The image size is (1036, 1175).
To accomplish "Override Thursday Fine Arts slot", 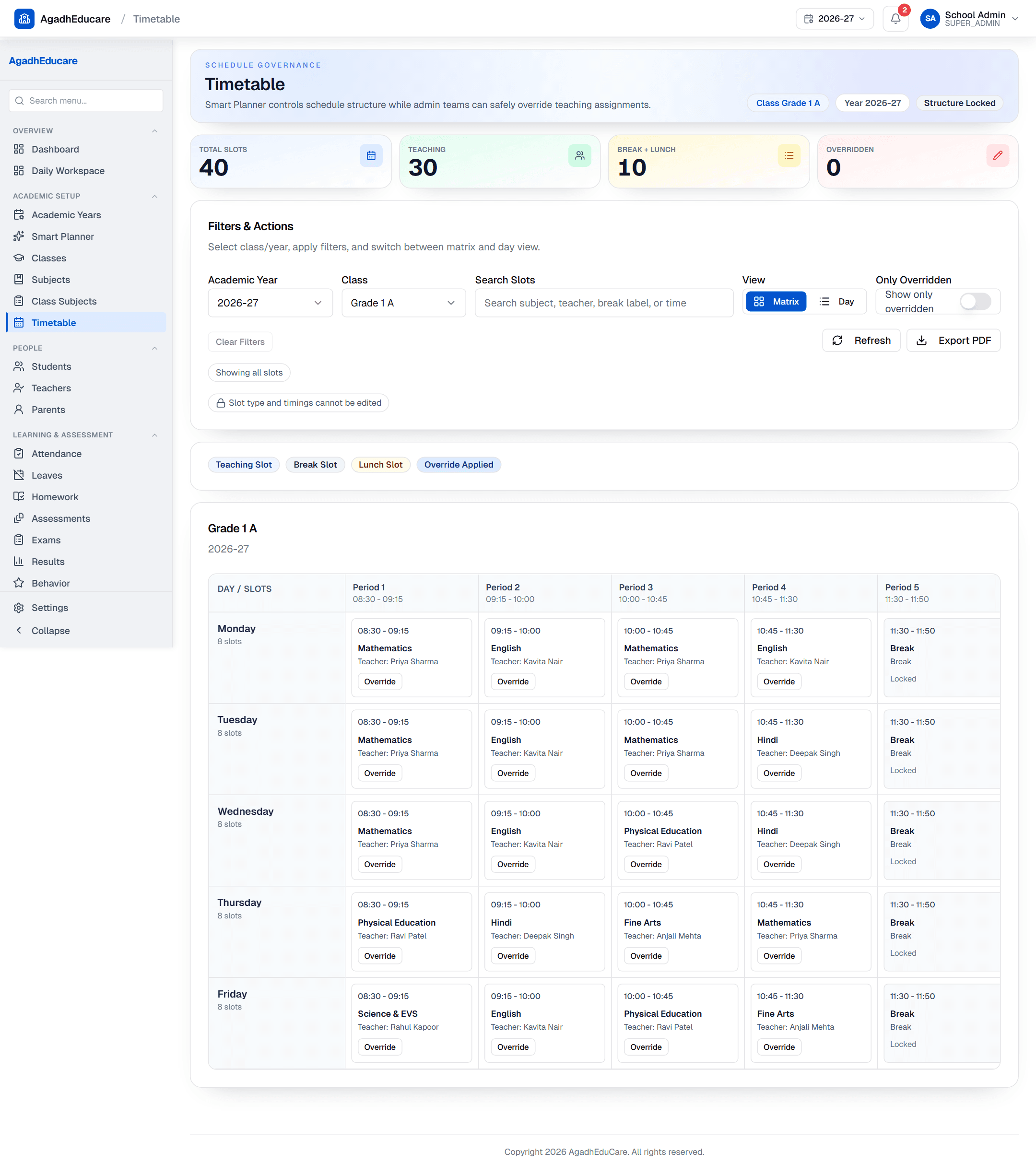I will click(646, 955).
